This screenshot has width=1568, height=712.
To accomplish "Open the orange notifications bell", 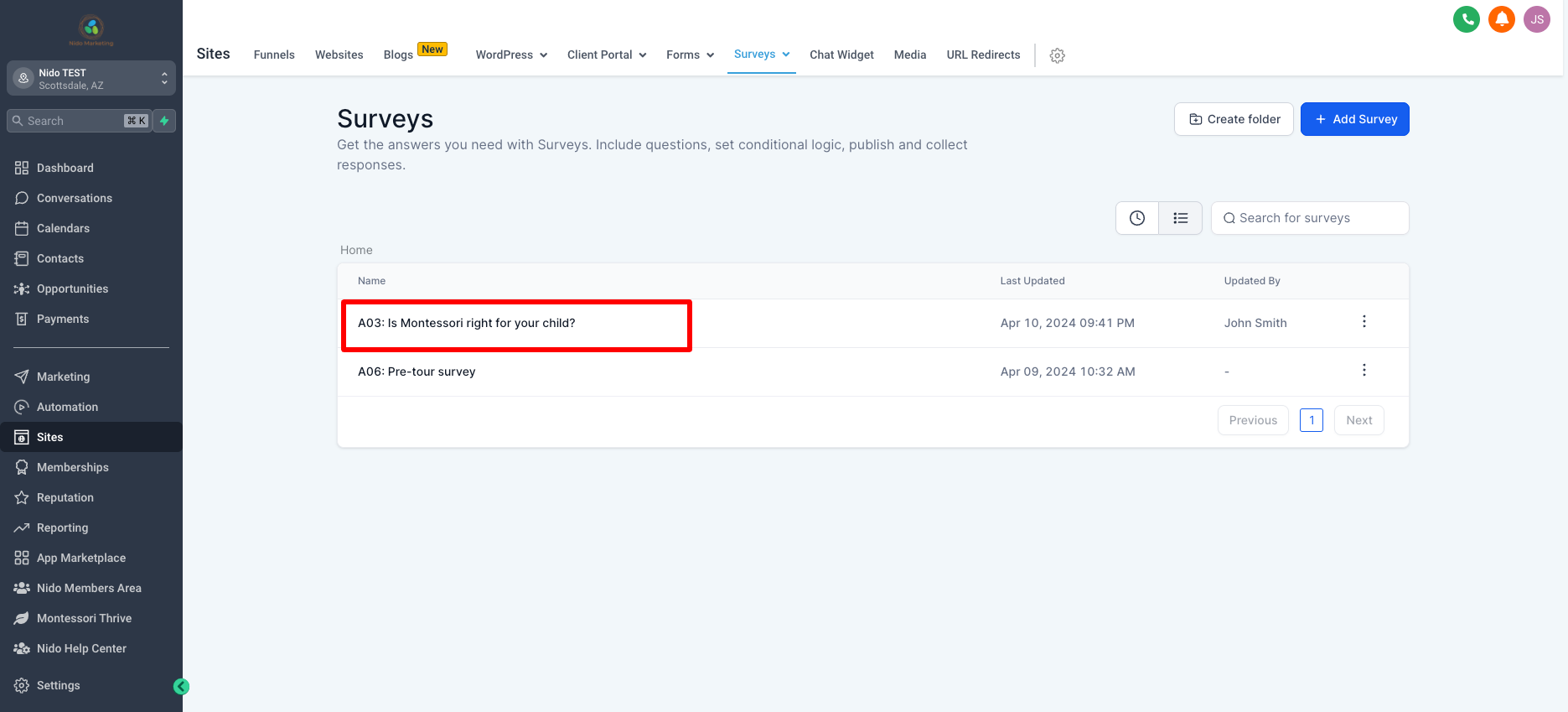I will (x=1502, y=19).
